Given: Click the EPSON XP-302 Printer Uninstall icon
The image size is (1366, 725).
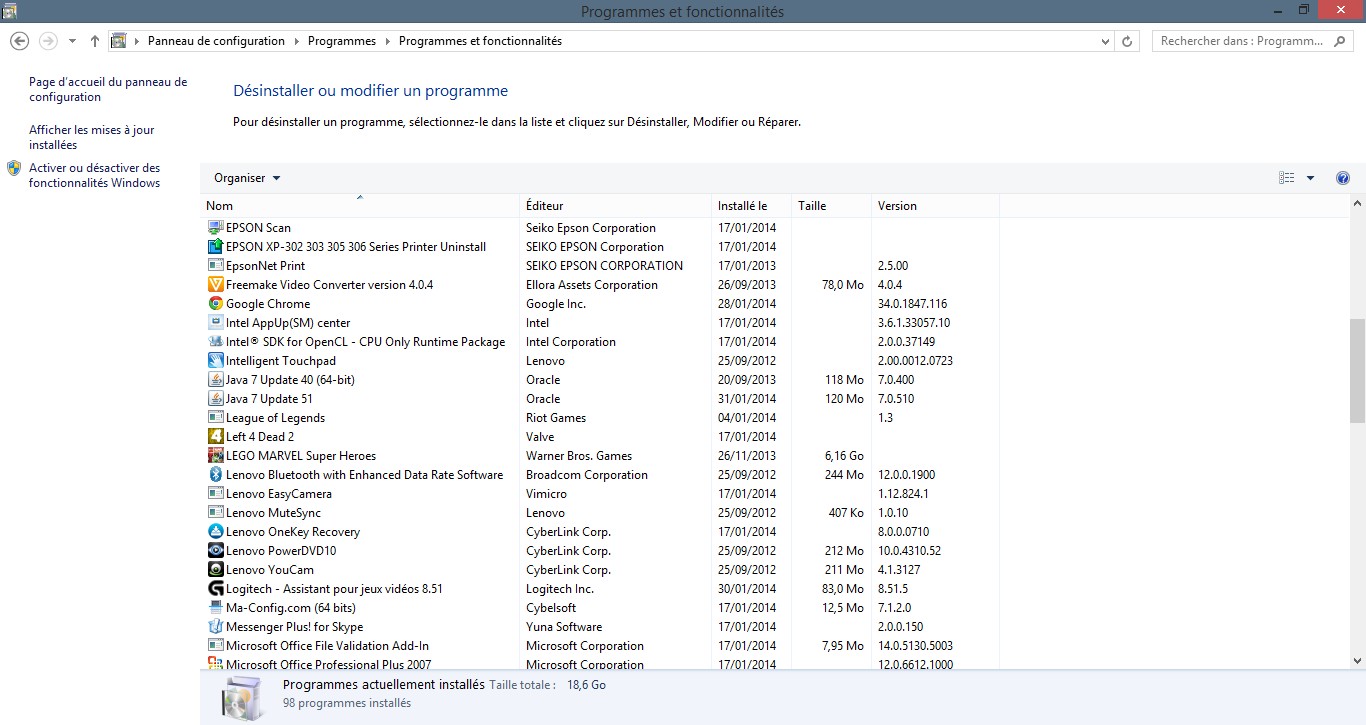Looking at the screenshot, I should coord(215,247).
